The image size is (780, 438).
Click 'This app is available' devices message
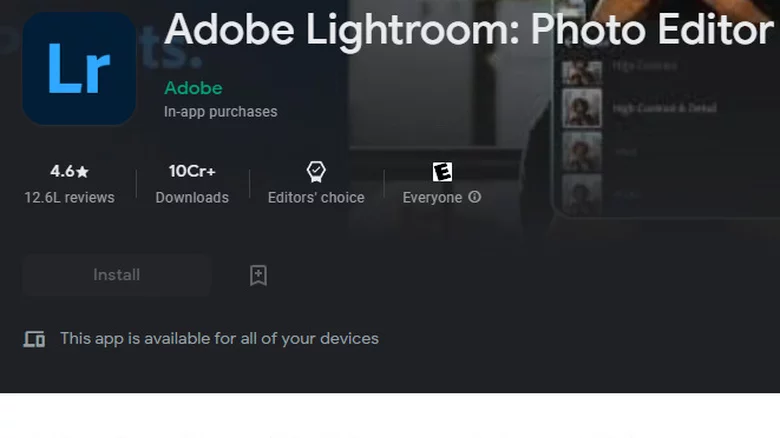tap(219, 339)
